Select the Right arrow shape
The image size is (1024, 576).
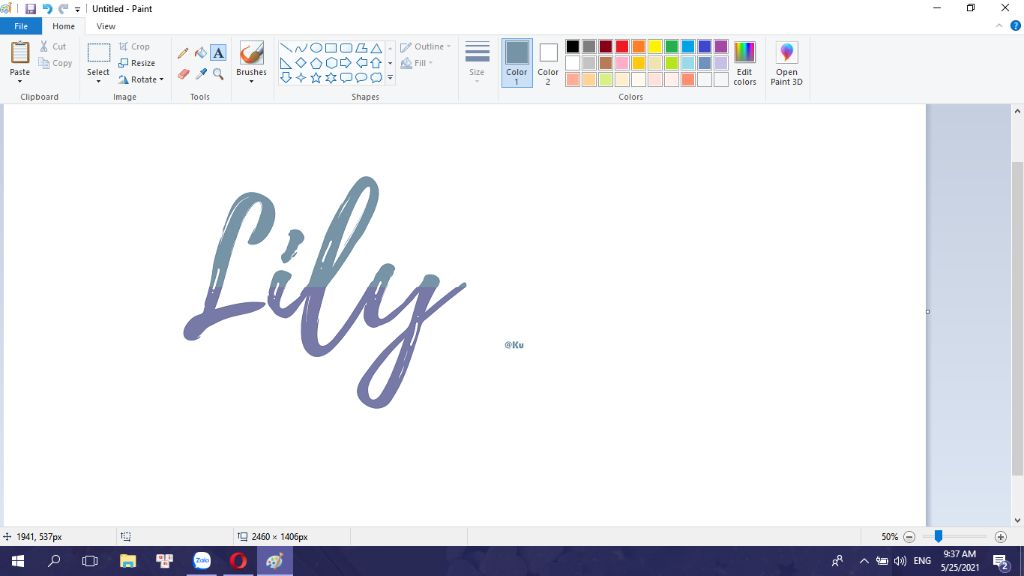click(346, 63)
